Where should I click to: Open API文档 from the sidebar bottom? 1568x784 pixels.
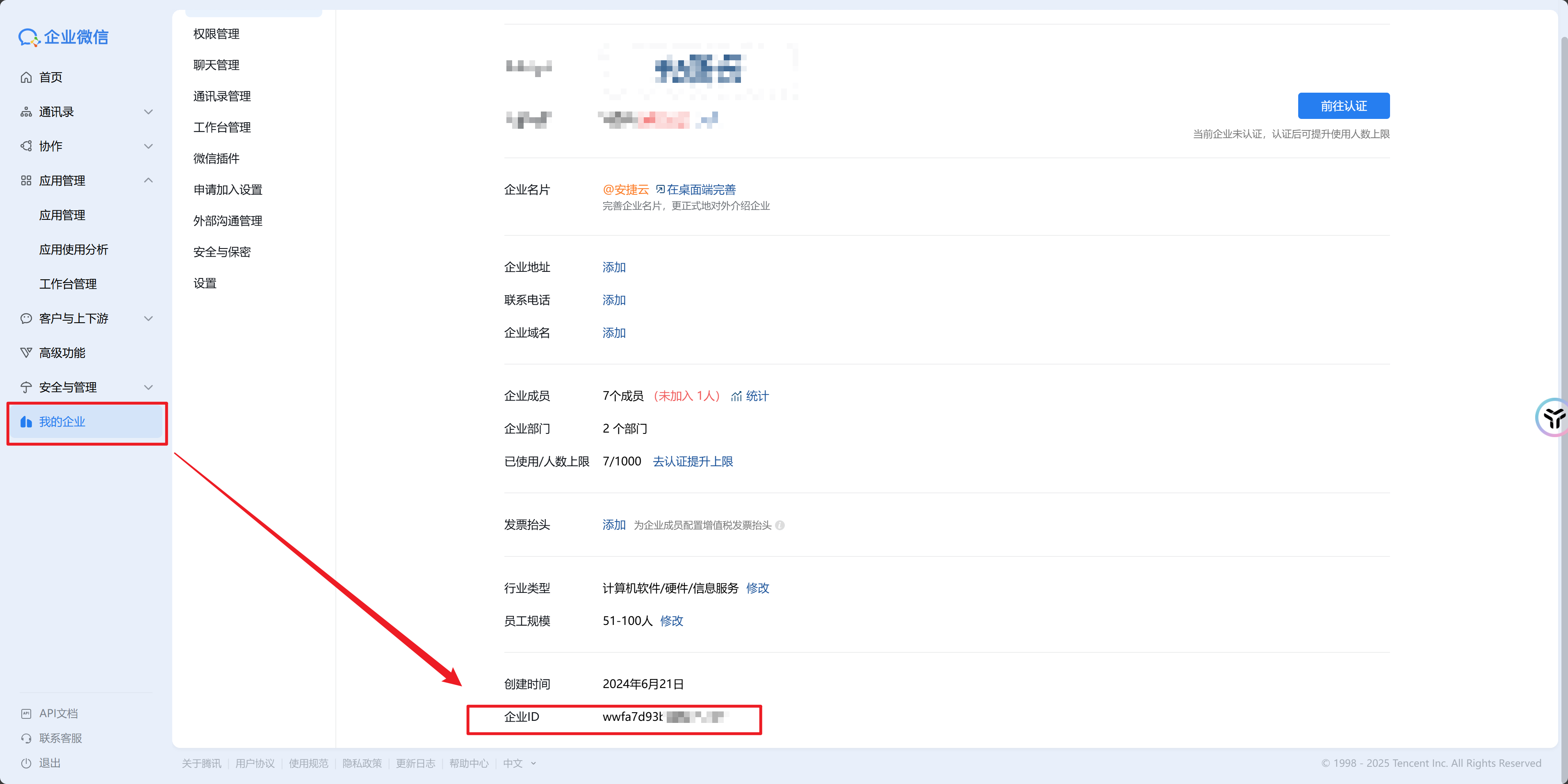click(x=59, y=713)
